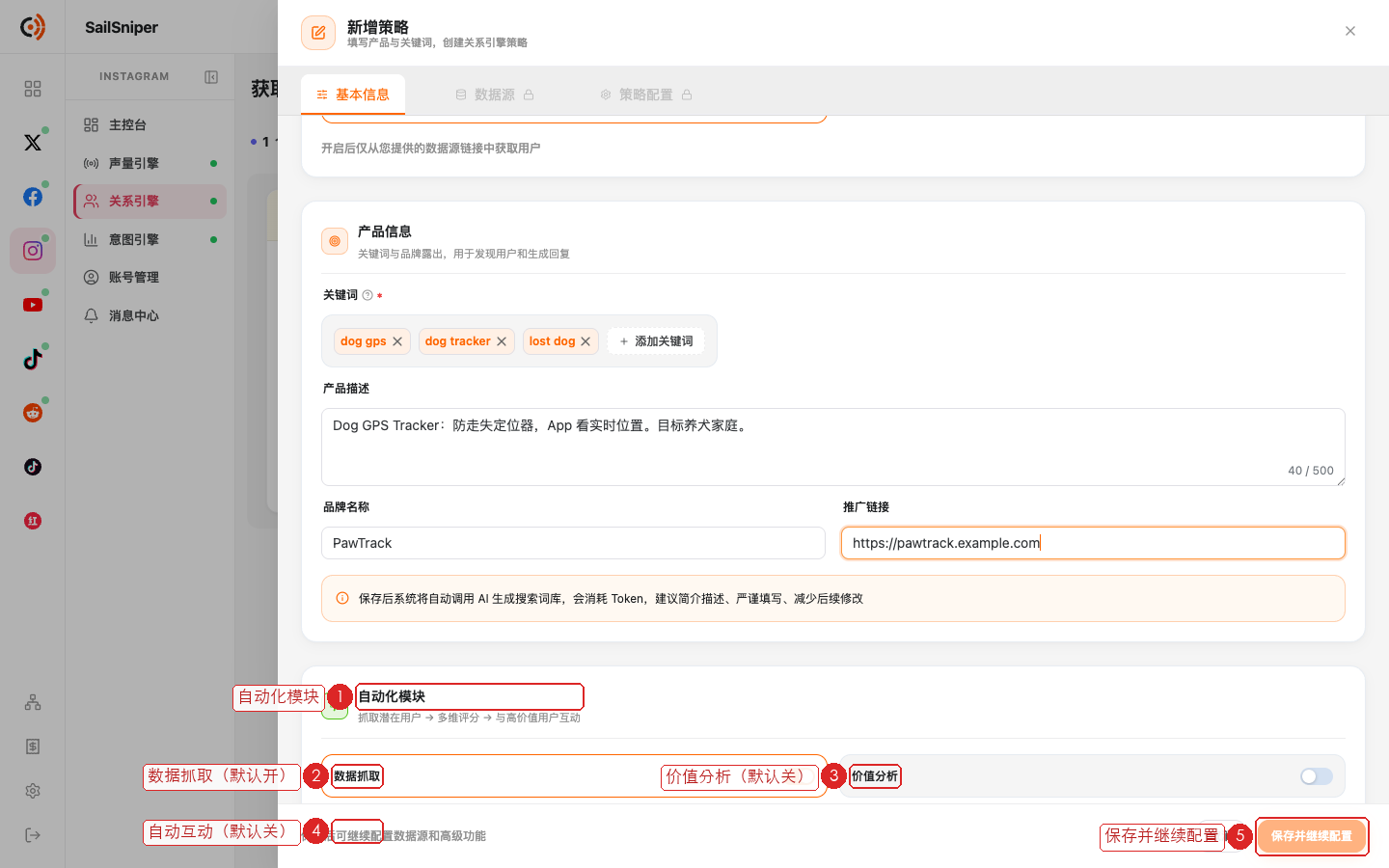Grab the 产品描述 textarea resize handle
The image size is (1389, 868).
[1340, 480]
